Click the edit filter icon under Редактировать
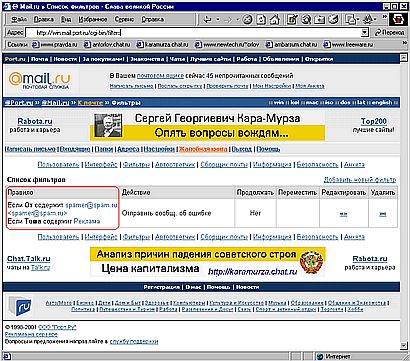The height and width of the screenshot is (361, 410). coord(343,214)
